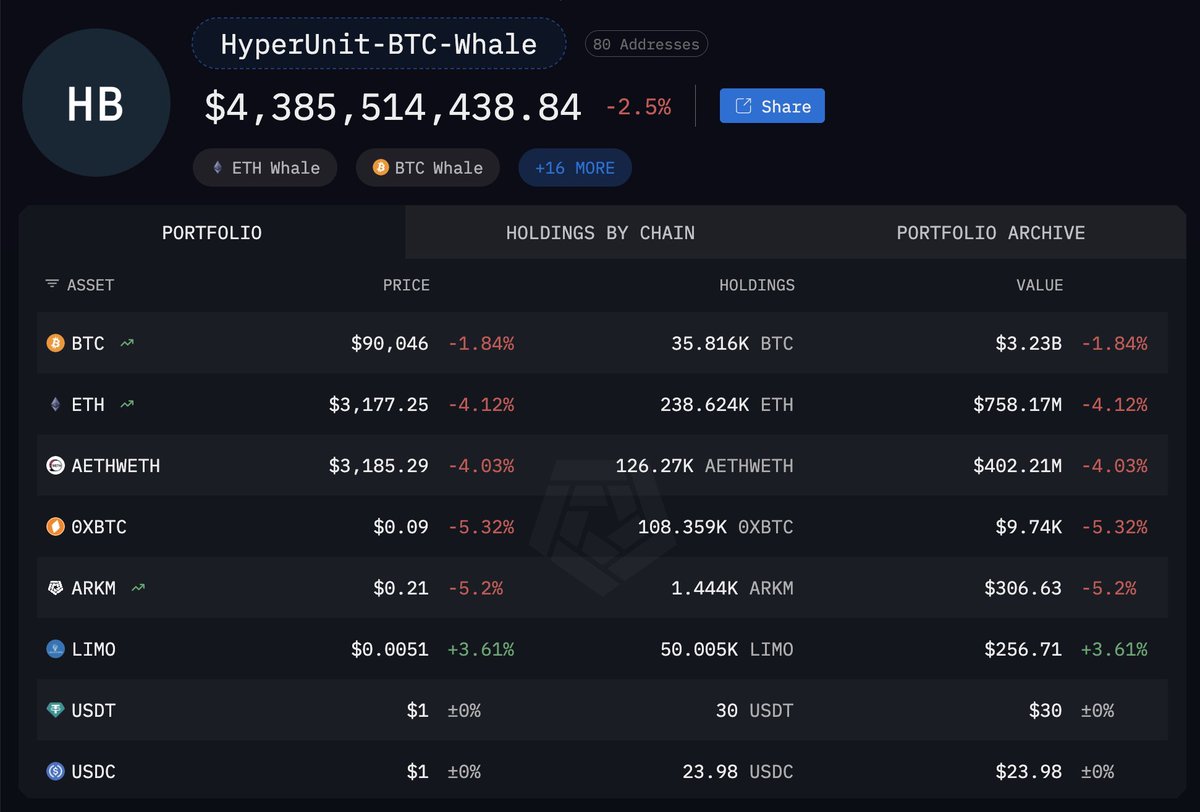Viewport: 1200px width, 812px height.
Task: Click the USDT tether icon
Action: 56,710
